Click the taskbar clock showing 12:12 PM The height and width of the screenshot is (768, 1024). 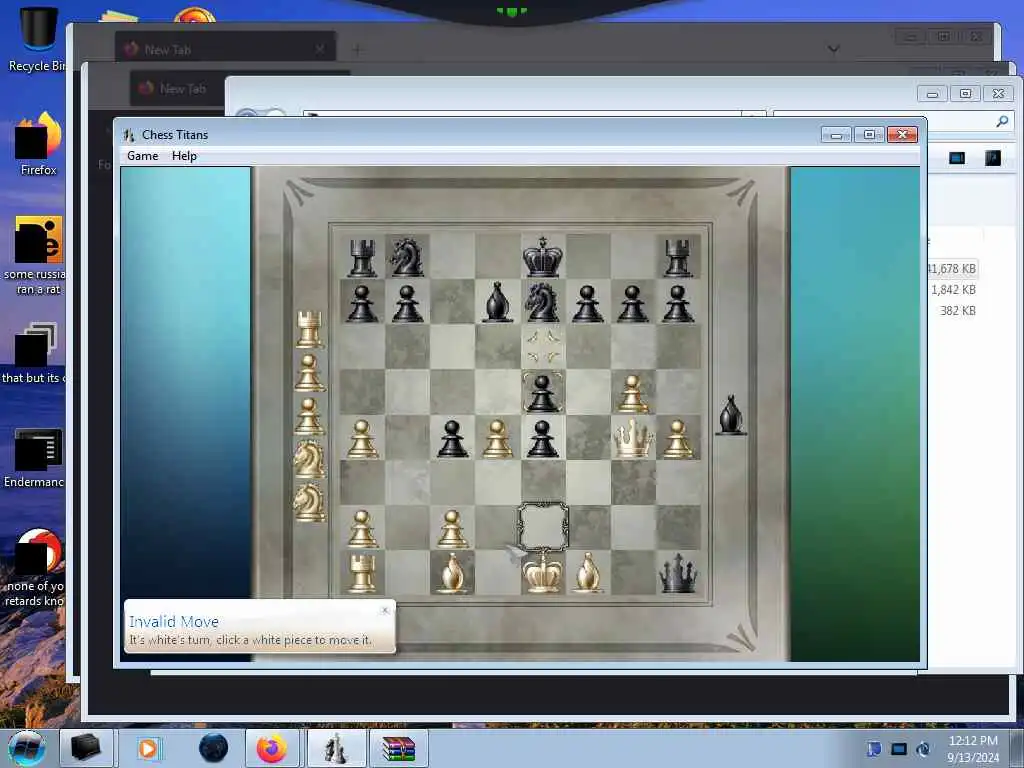(x=973, y=748)
